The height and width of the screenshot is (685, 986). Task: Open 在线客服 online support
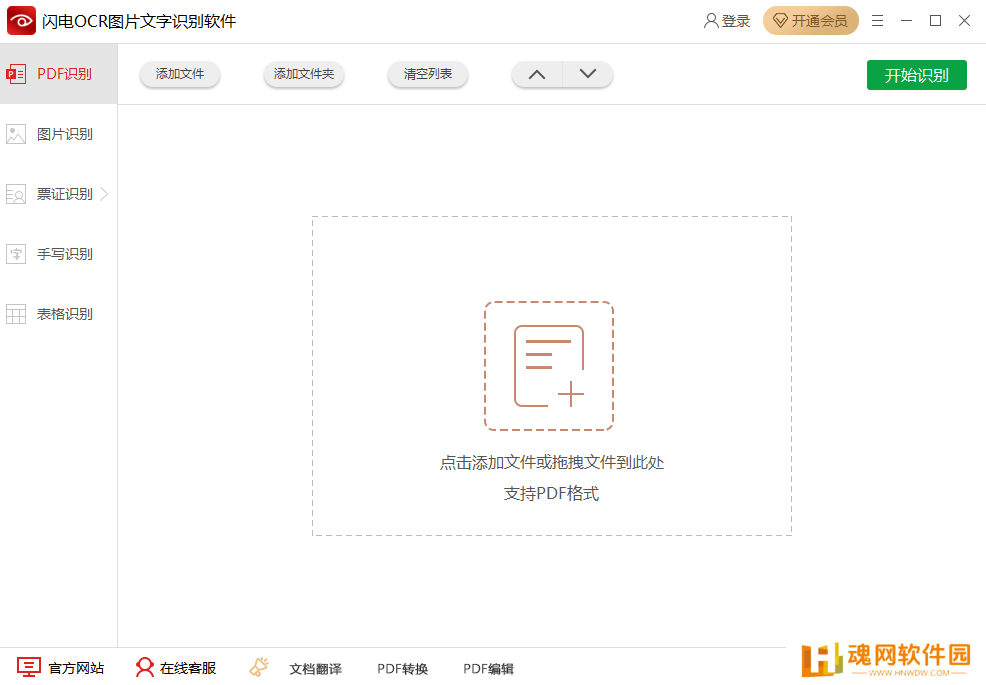[187, 668]
